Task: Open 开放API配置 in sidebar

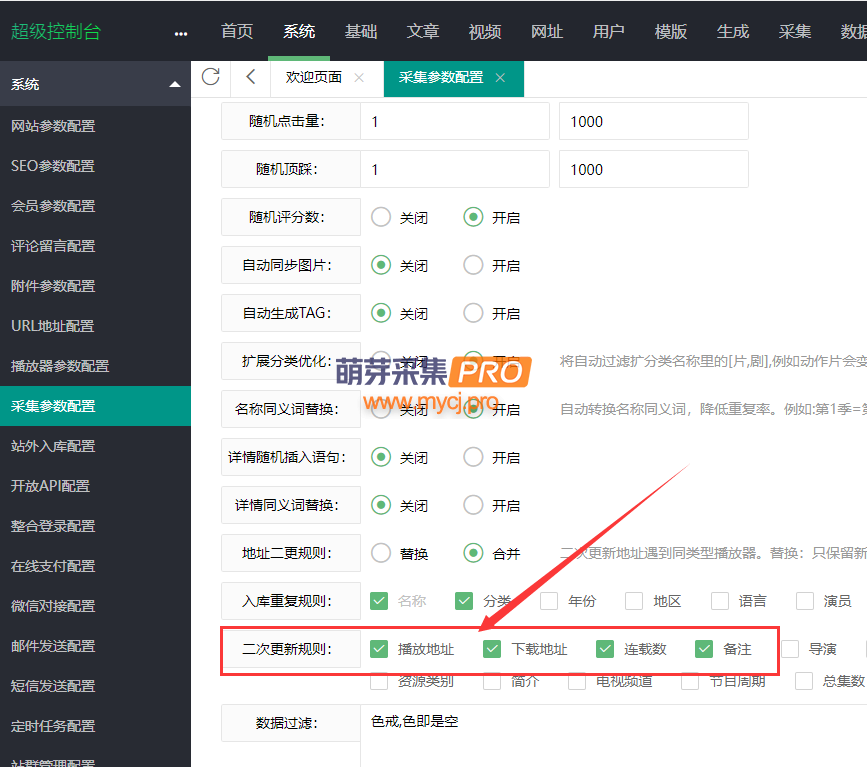Action: [x=95, y=486]
